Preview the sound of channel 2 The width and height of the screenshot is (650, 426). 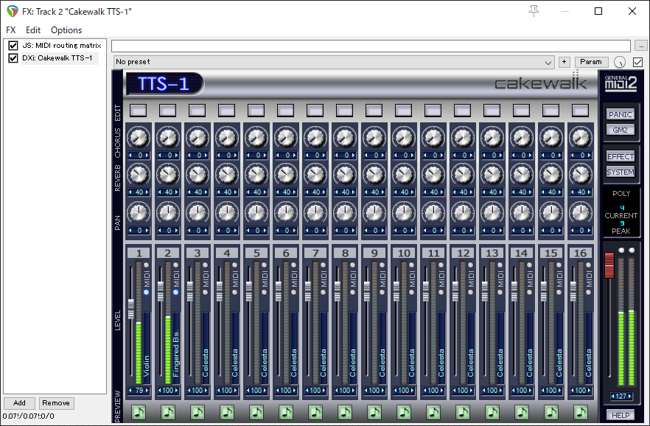point(168,412)
